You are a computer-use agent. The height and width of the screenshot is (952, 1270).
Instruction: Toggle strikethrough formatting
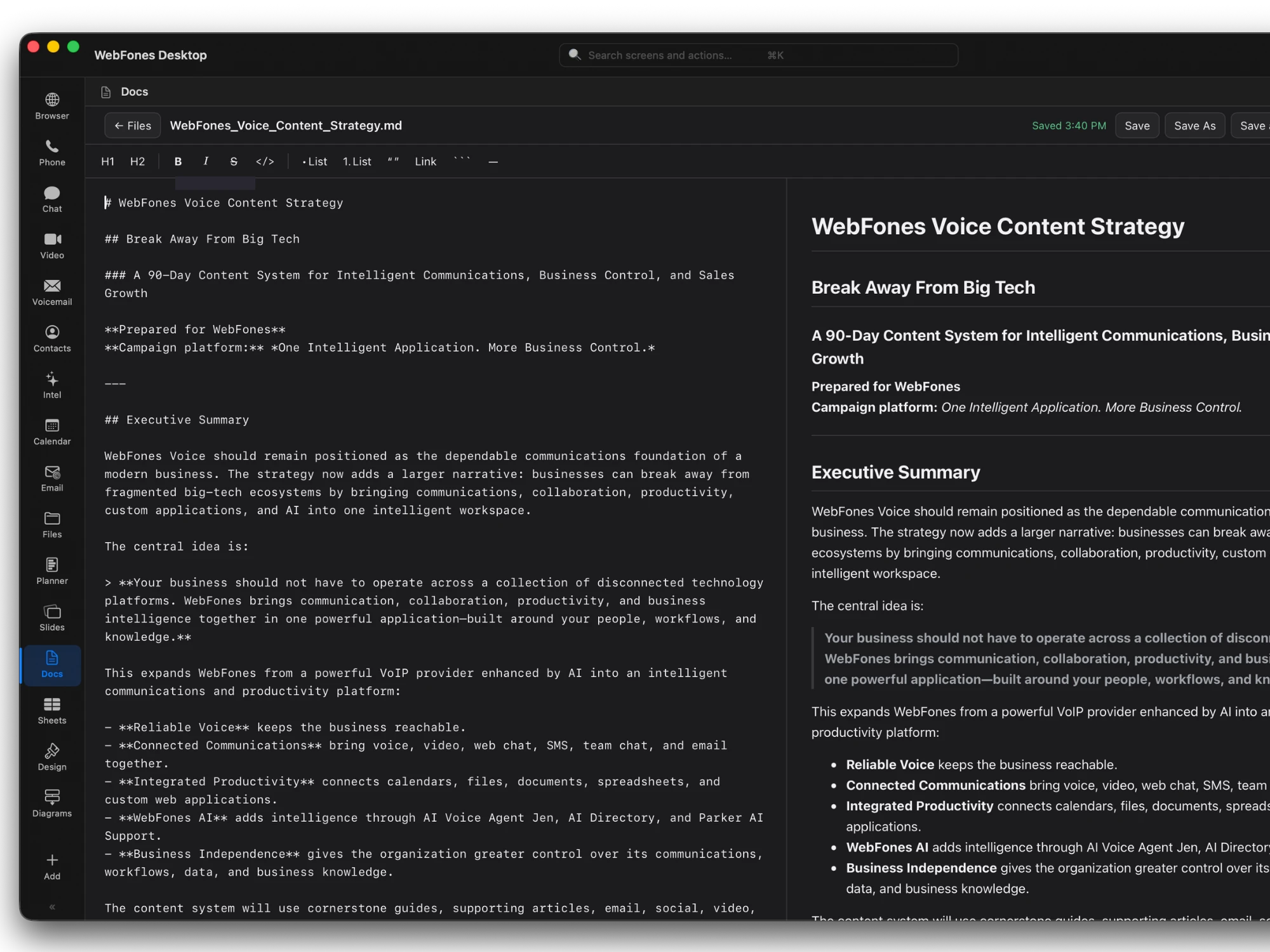click(234, 162)
